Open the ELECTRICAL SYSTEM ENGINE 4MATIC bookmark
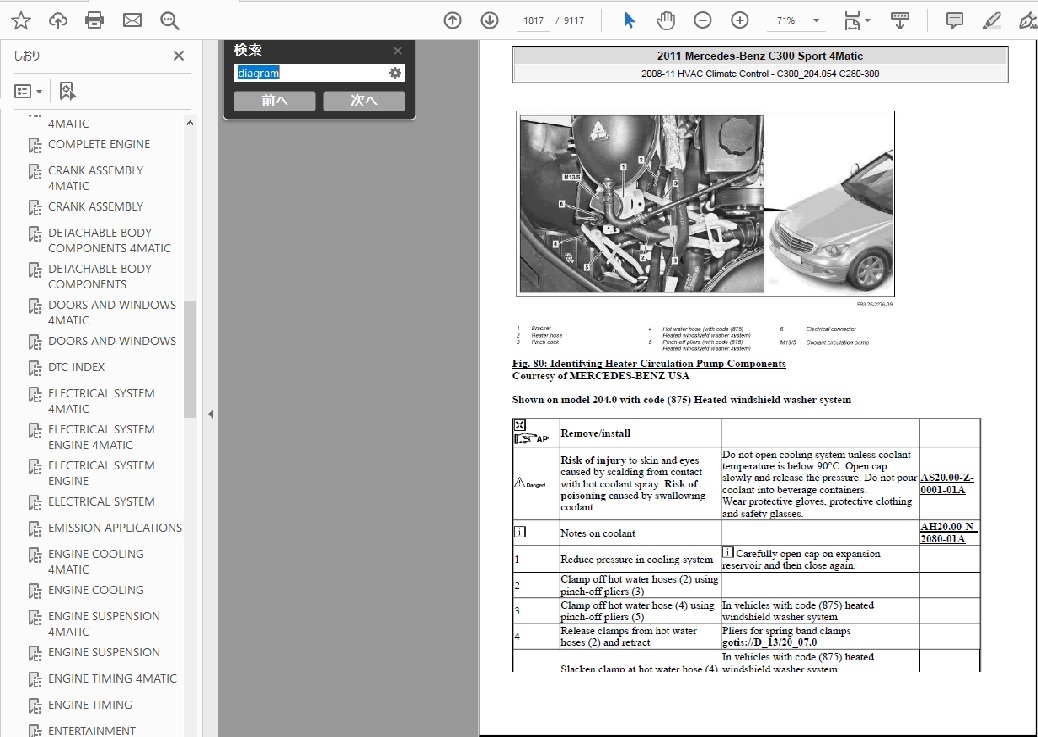Image resolution: width=1038 pixels, height=737 pixels. 101,437
